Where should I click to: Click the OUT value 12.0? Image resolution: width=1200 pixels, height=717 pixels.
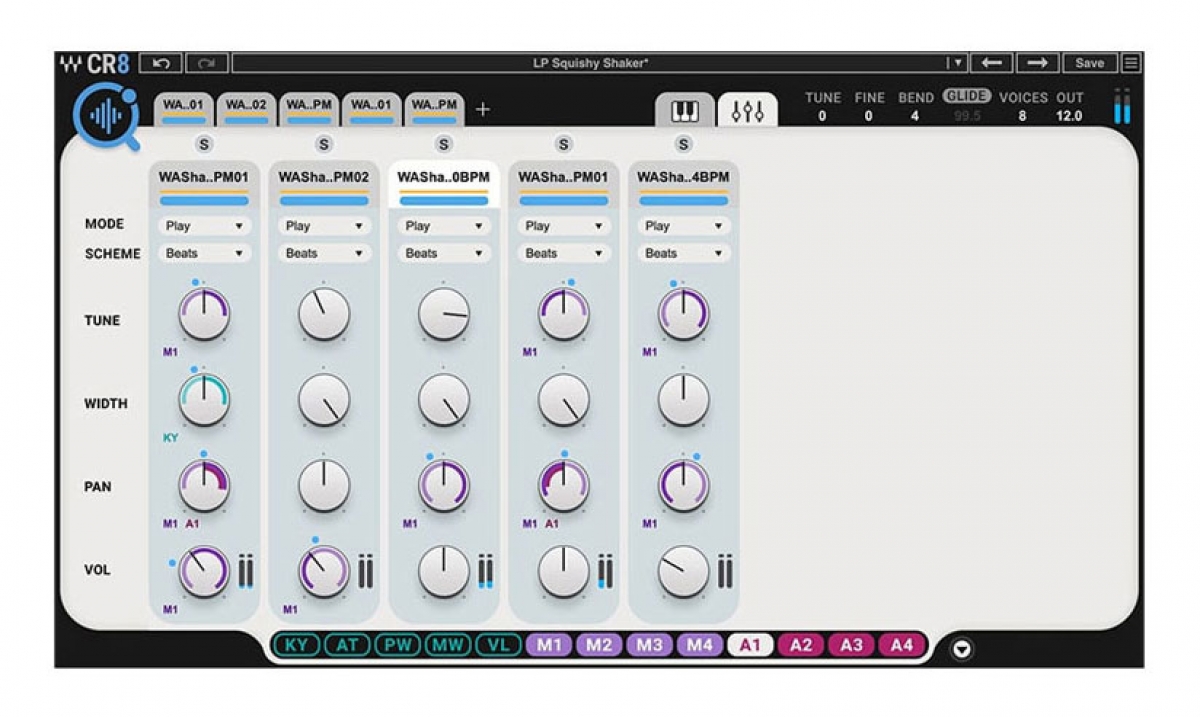click(x=1069, y=116)
